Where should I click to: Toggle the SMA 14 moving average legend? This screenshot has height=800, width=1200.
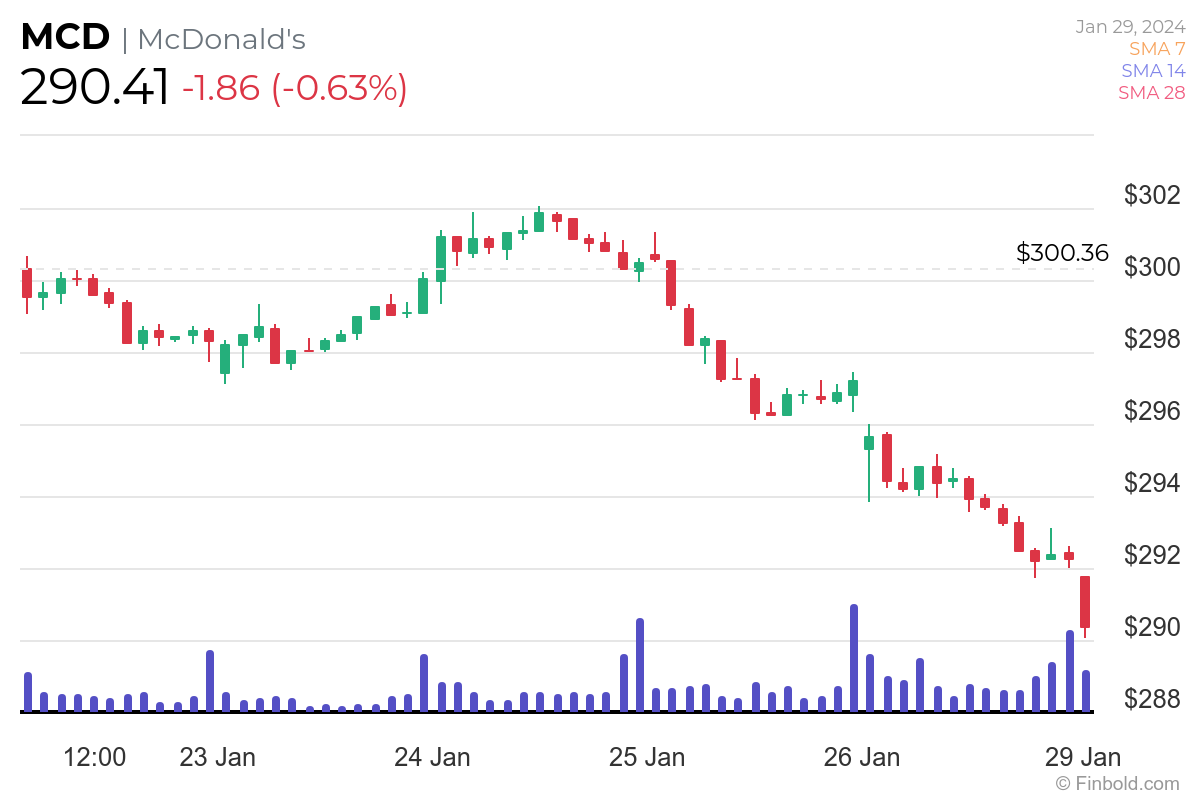pos(1153,70)
